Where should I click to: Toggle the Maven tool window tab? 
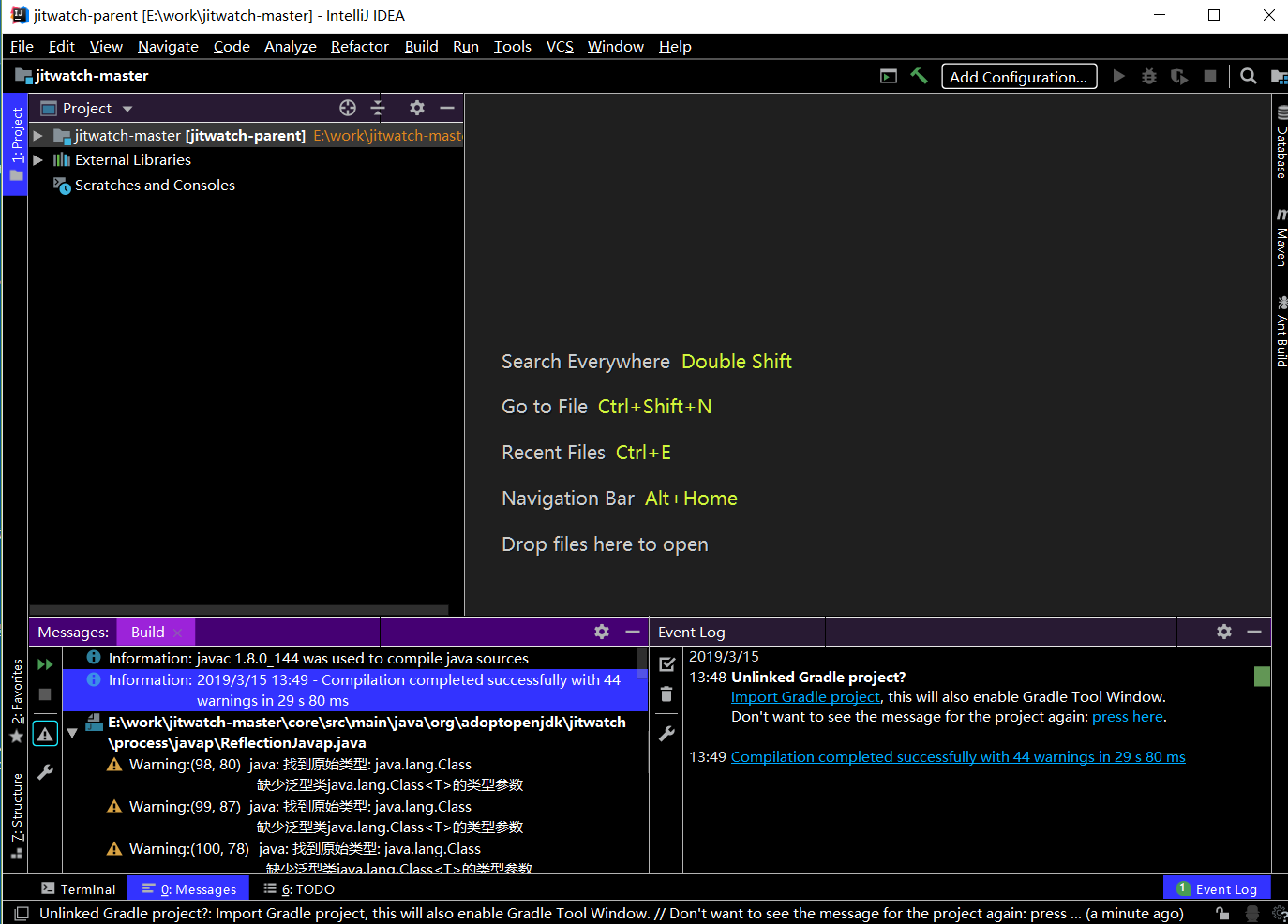(x=1281, y=238)
